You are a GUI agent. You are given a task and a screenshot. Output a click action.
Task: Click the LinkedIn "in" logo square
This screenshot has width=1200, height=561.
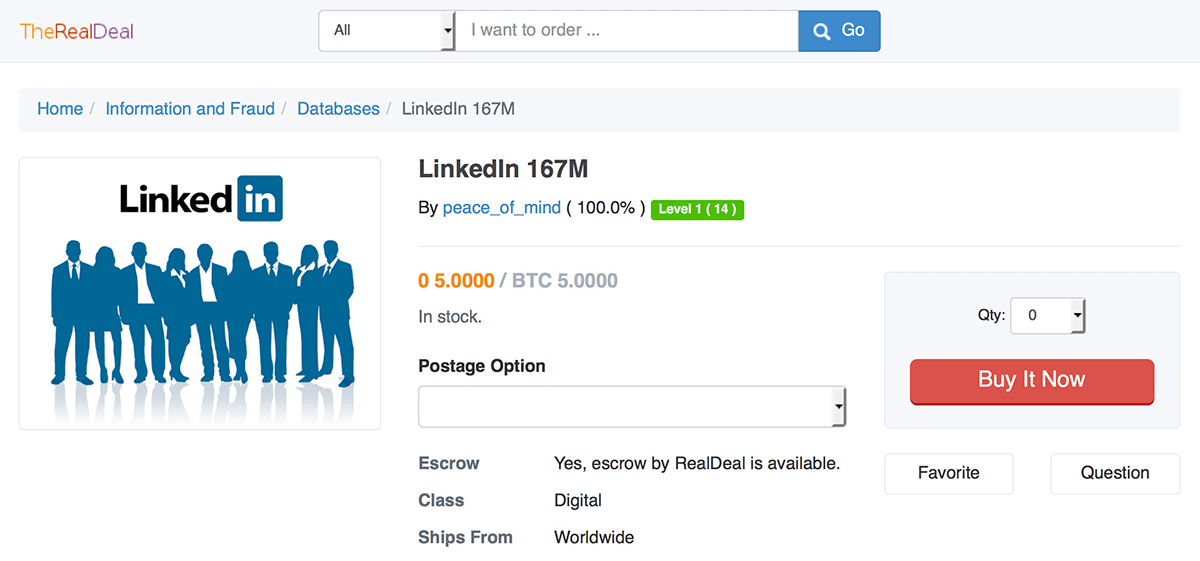pyautogui.click(x=260, y=198)
